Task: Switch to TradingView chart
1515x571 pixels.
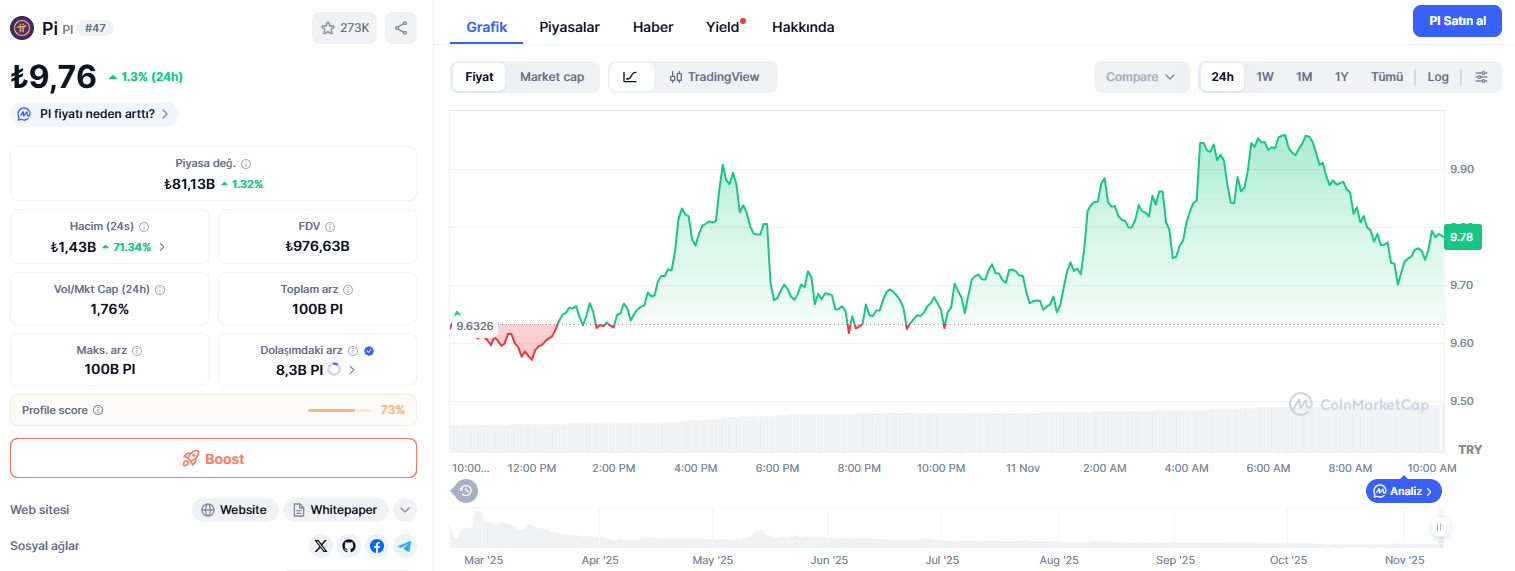Action: (715, 77)
